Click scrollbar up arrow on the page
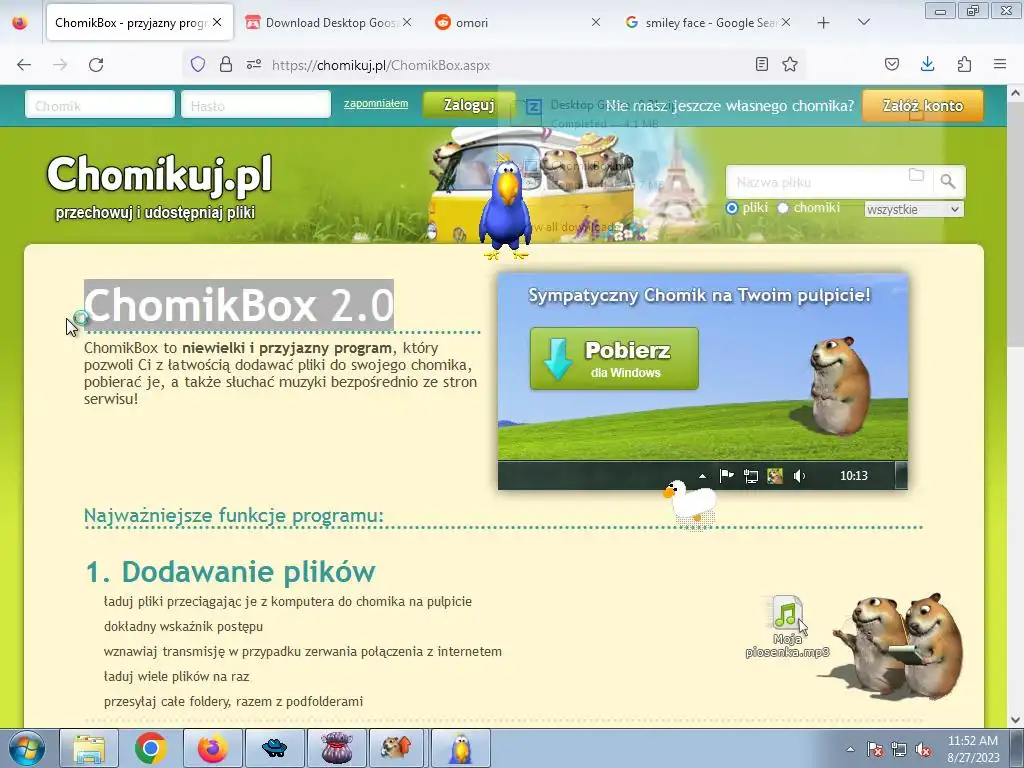Image resolution: width=1024 pixels, height=768 pixels. point(1015,93)
